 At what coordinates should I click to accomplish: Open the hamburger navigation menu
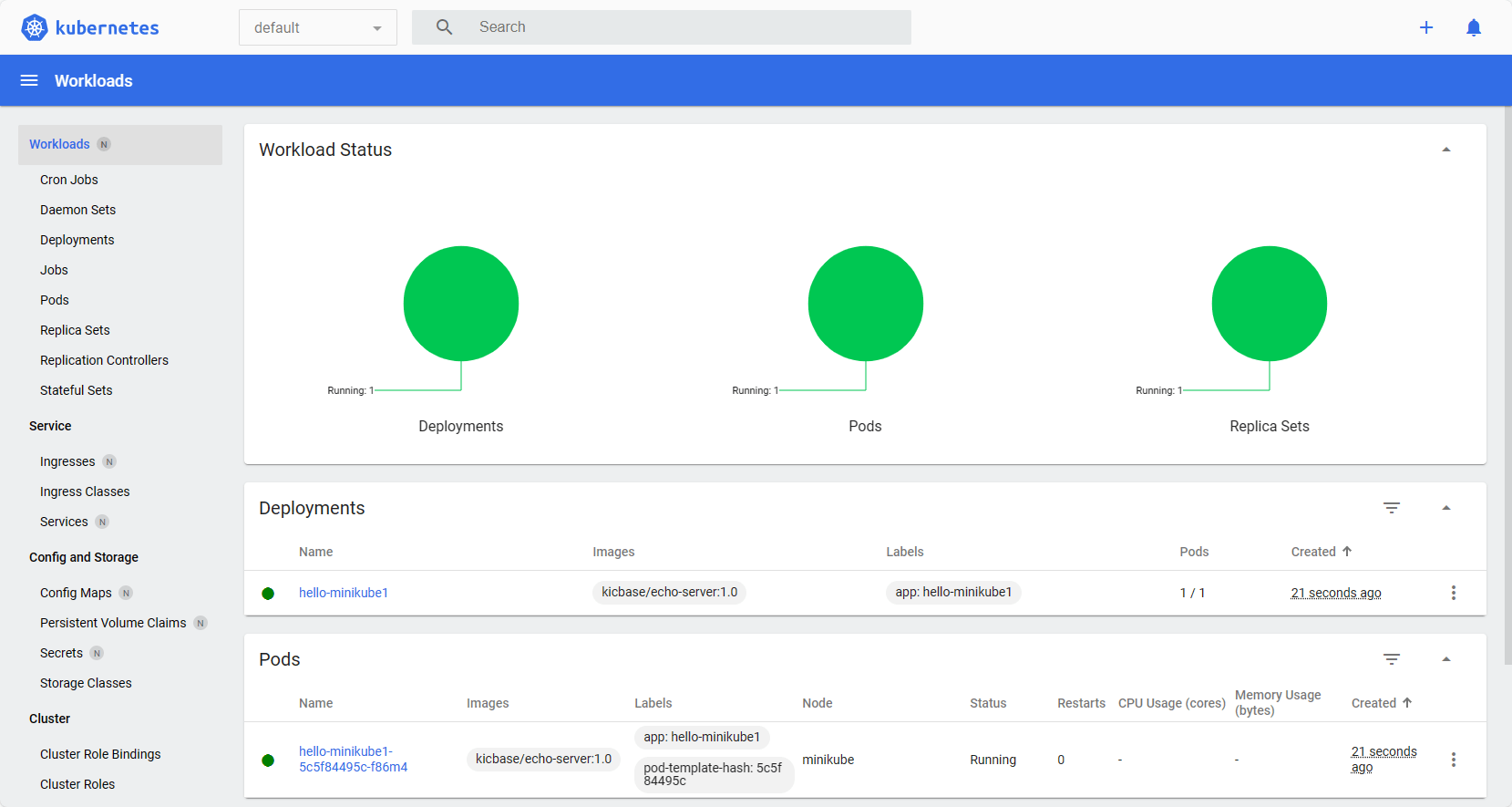tap(29, 80)
